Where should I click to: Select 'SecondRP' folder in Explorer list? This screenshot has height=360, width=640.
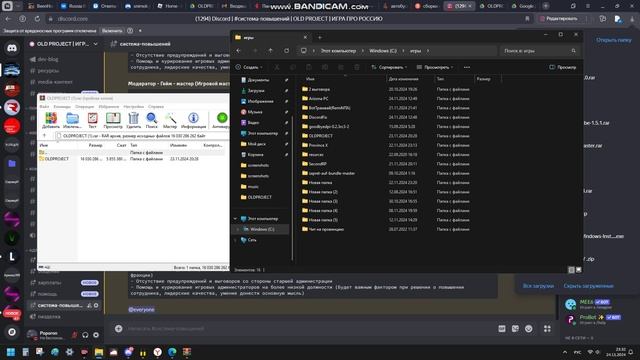click(318, 164)
